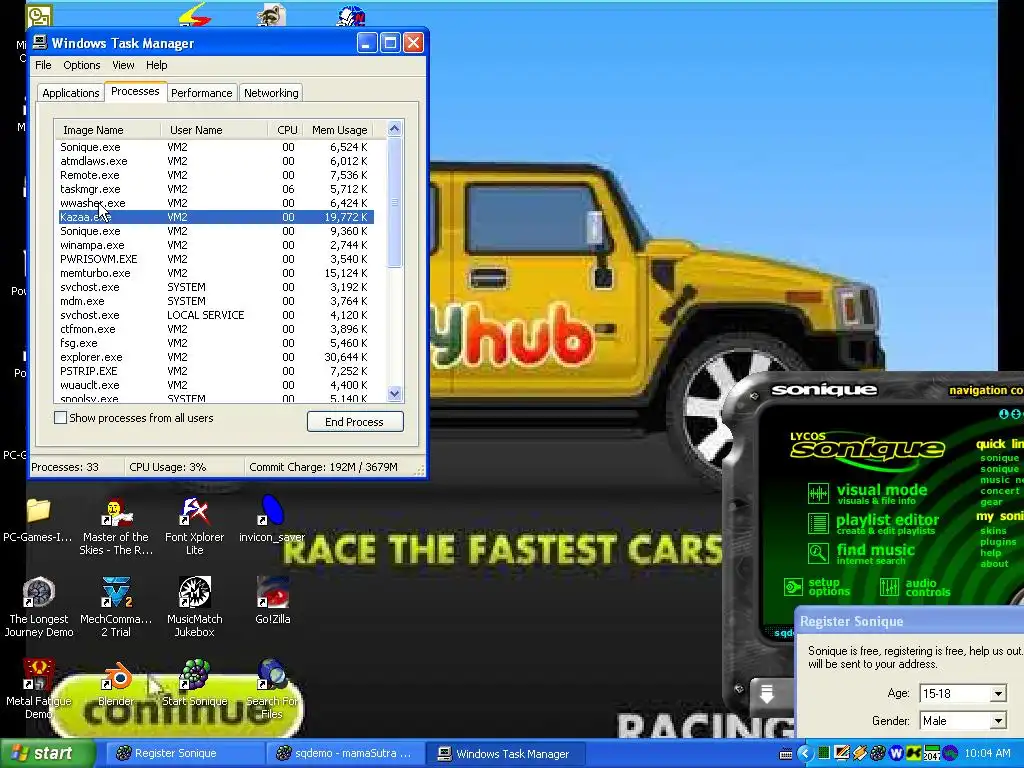Select Search For Files desktop shortcut
1024x768 pixels.
(x=272, y=690)
